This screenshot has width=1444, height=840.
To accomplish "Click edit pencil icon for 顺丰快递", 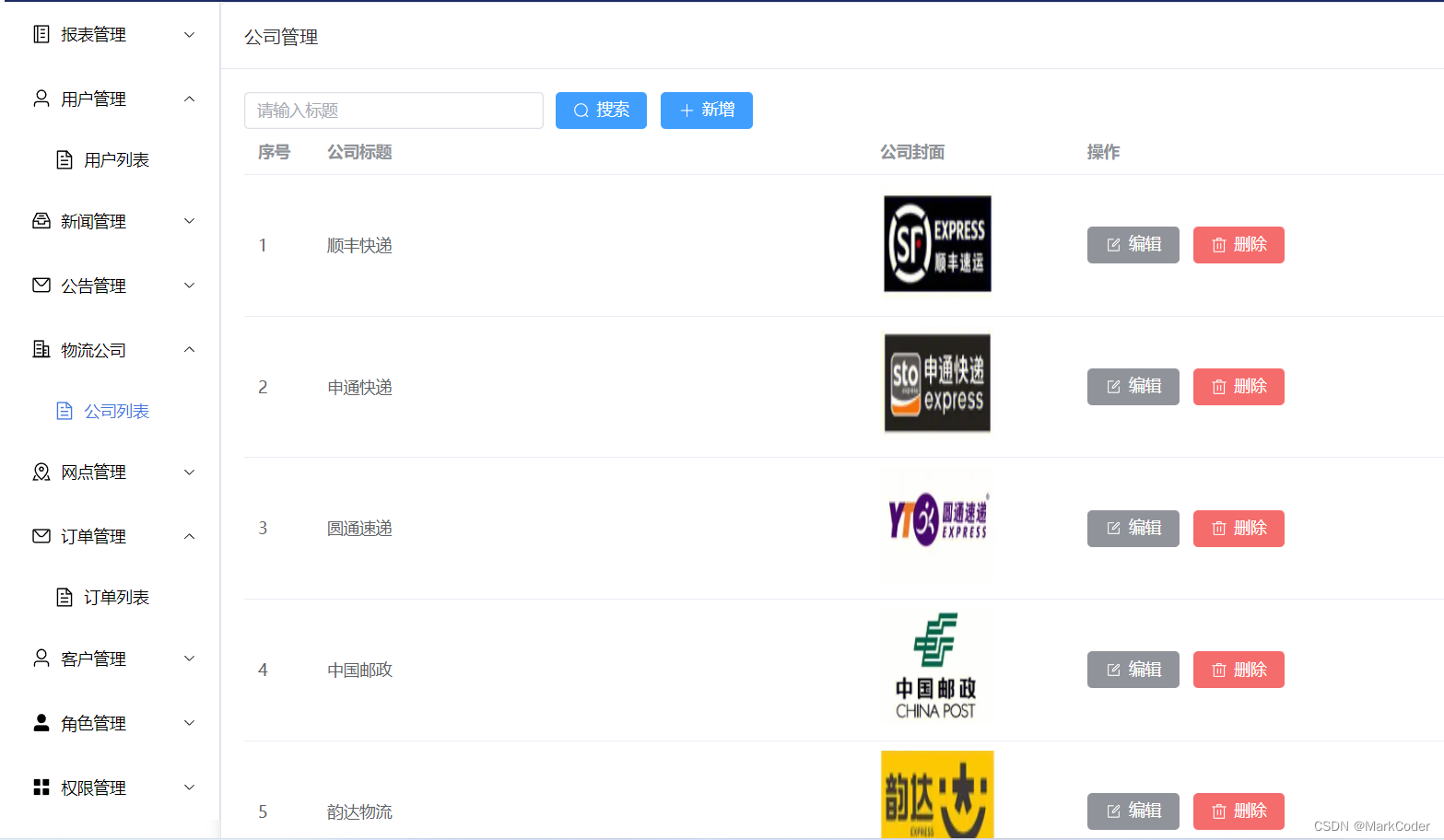I will [x=1113, y=245].
